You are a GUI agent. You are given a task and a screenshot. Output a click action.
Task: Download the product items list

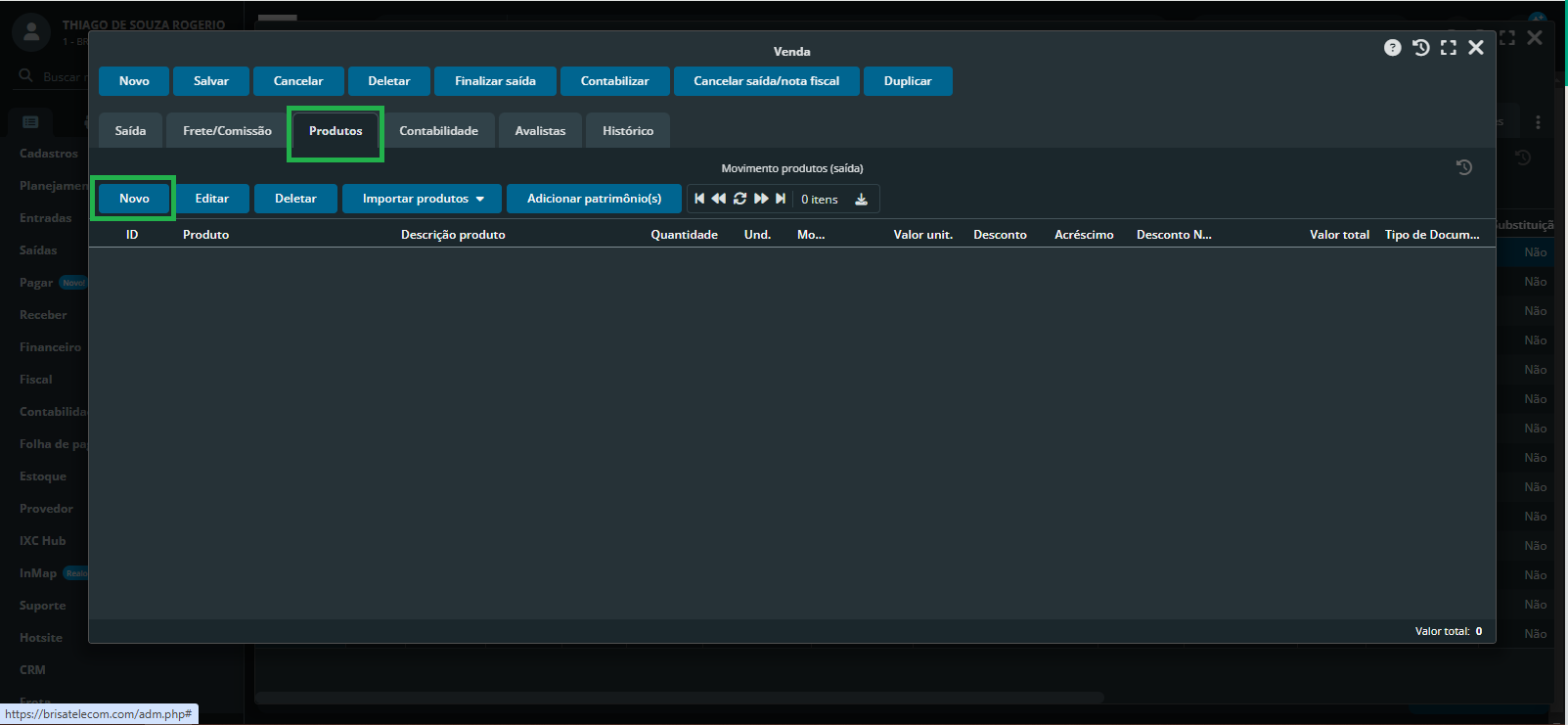coord(861,200)
